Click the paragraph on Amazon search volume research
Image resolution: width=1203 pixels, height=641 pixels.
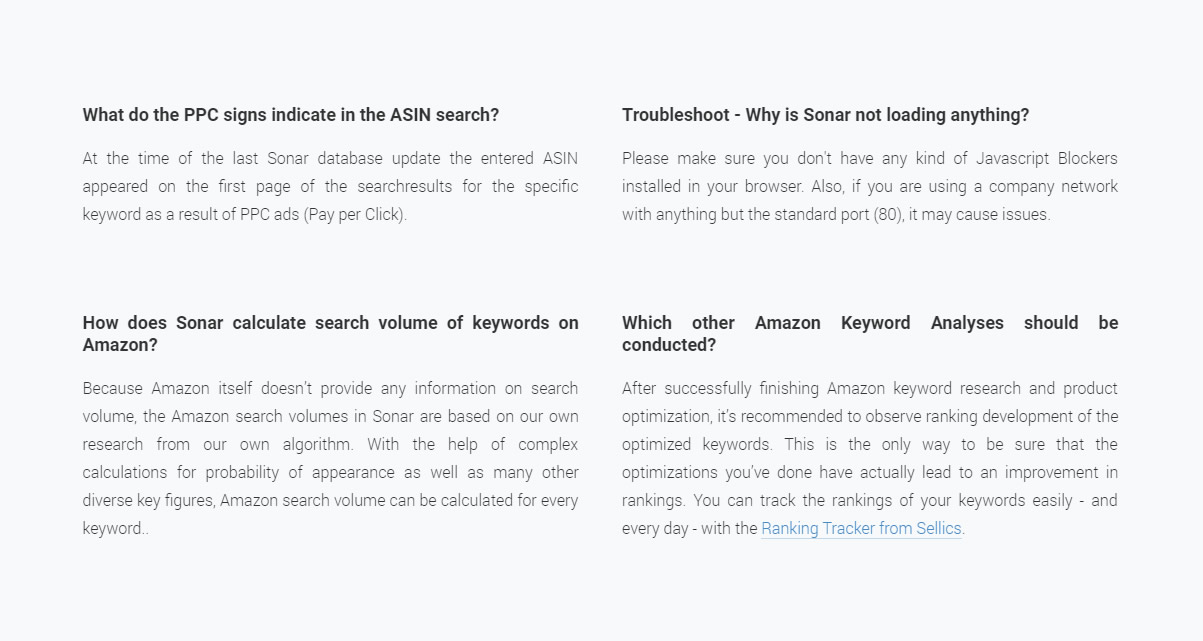(331, 458)
